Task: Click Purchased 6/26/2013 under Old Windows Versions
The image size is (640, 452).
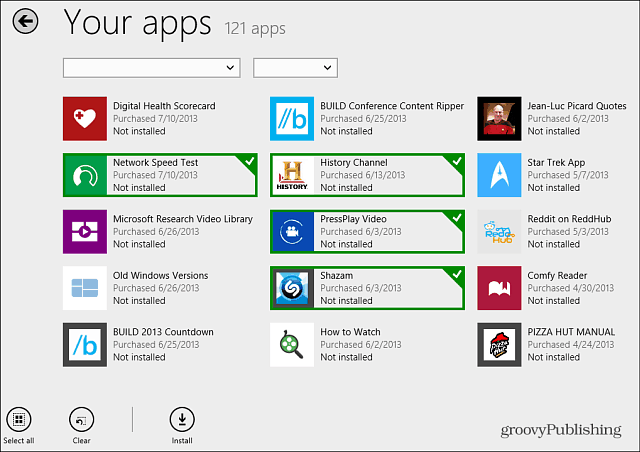Action: coord(156,288)
